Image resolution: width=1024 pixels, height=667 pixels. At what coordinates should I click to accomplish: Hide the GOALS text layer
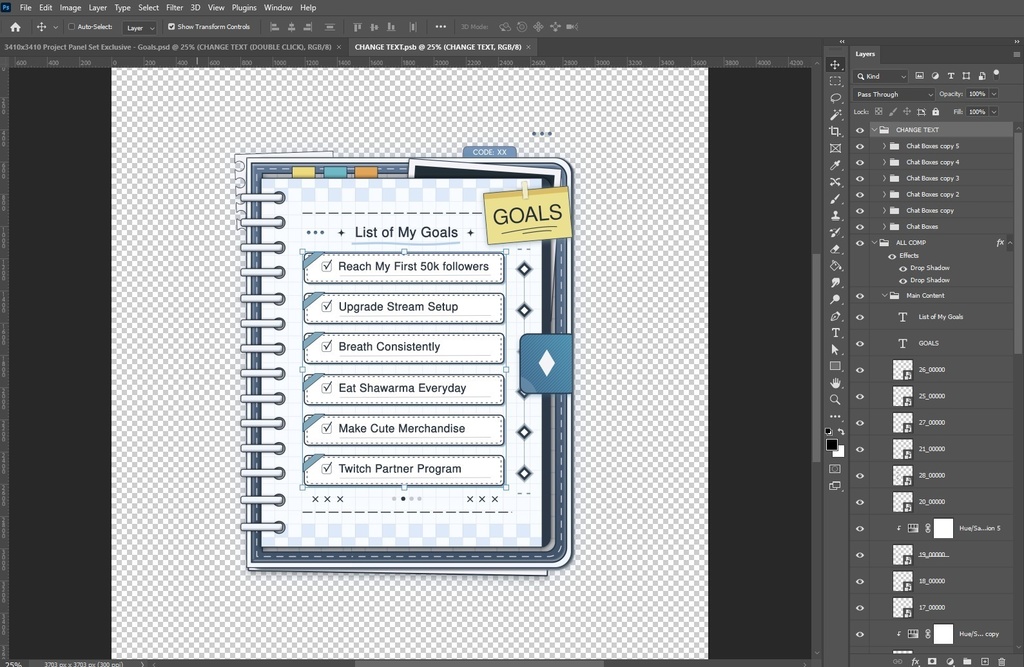coord(859,343)
